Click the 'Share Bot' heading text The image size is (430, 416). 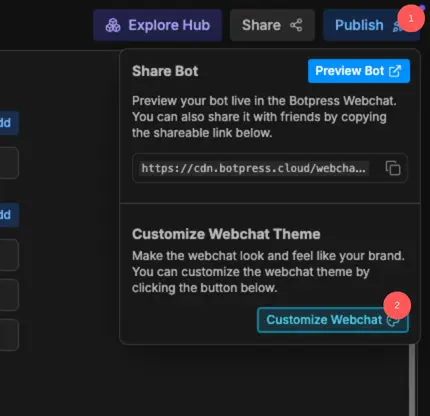click(x=165, y=71)
